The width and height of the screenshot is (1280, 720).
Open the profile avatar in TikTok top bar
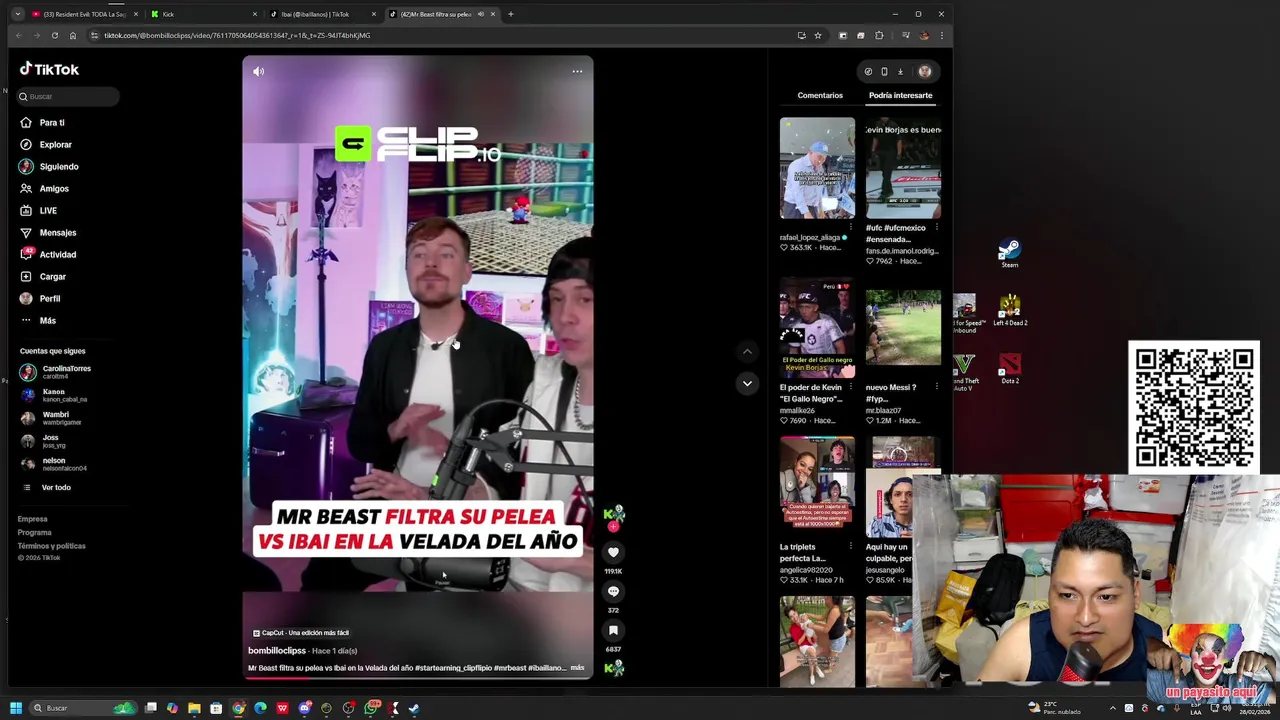925,71
